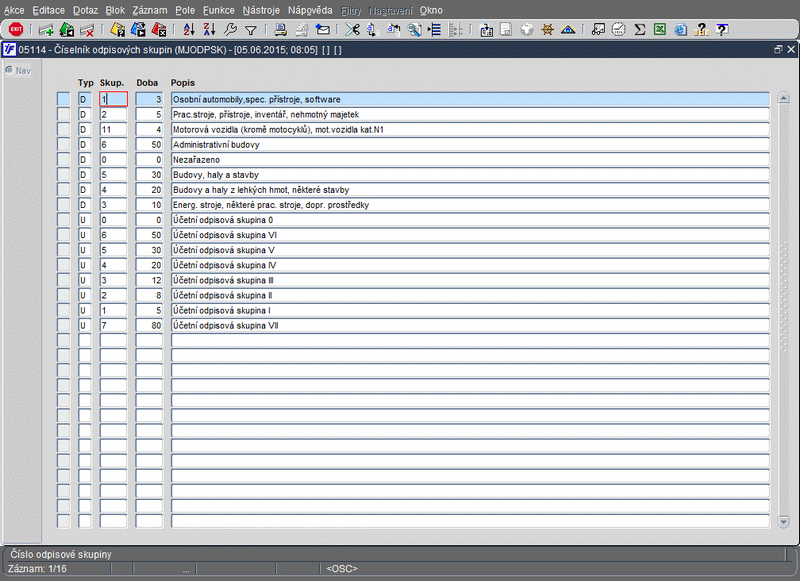Click 'Účetní odpisová skupina III' cell
This screenshot has height=581, width=800.
pyautogui.click(x=470, y=280)
